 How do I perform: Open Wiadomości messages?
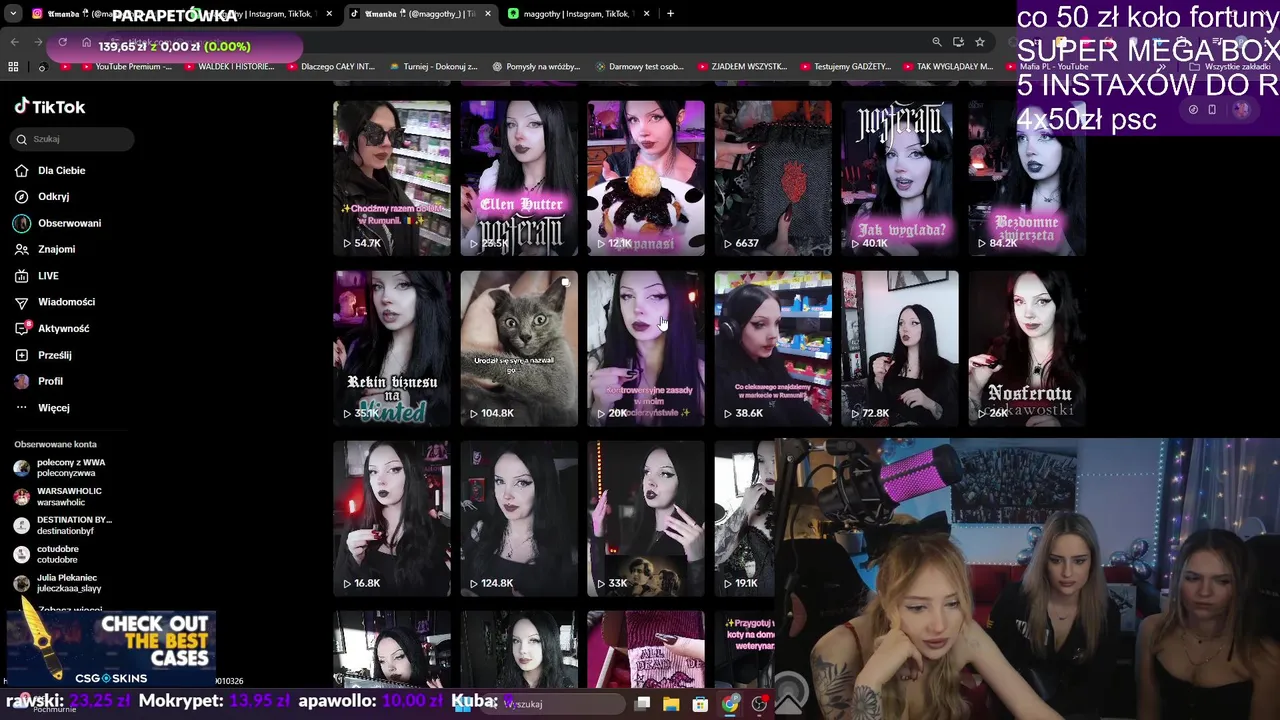coord(66,302)
